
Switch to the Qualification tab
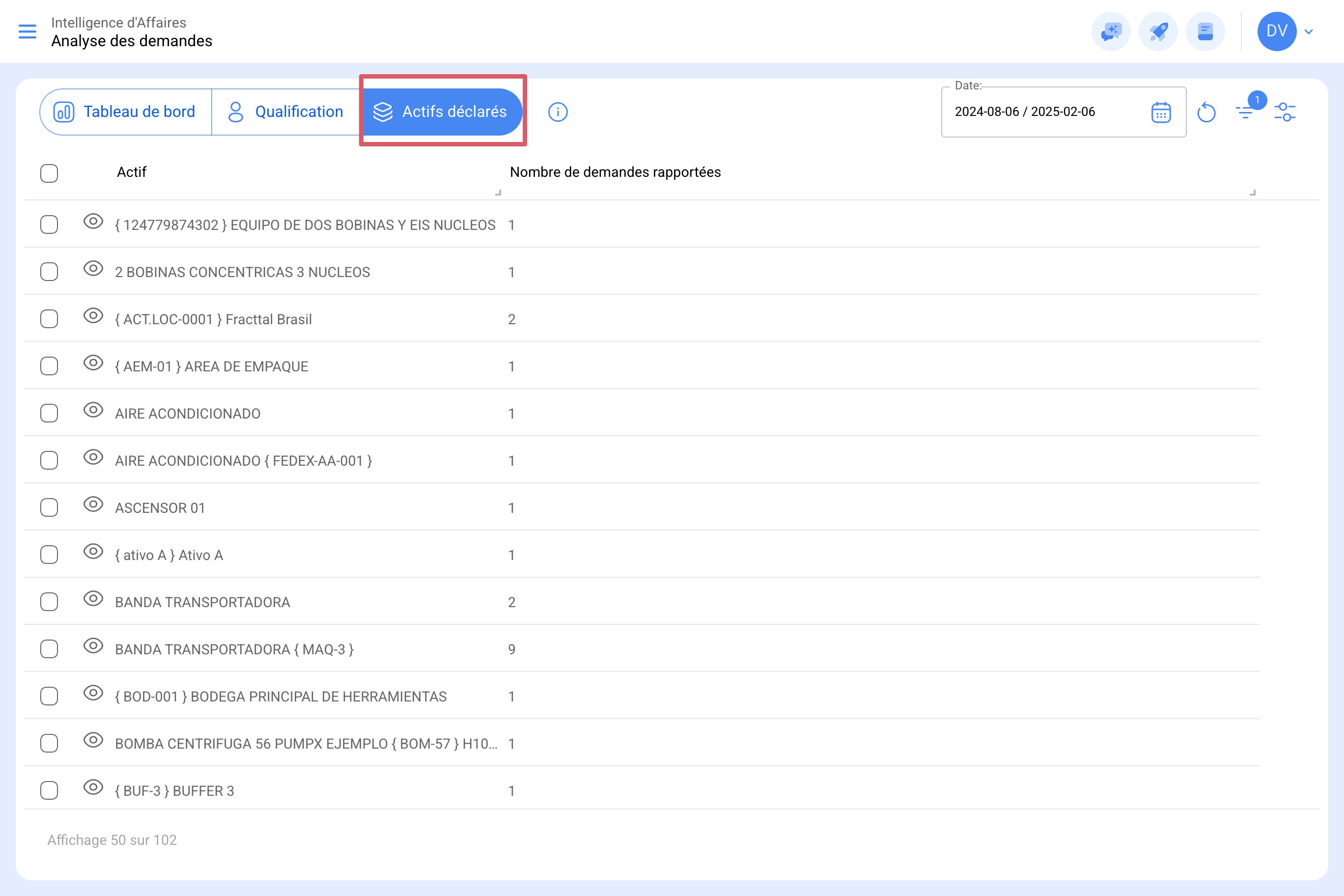(286, 112)
